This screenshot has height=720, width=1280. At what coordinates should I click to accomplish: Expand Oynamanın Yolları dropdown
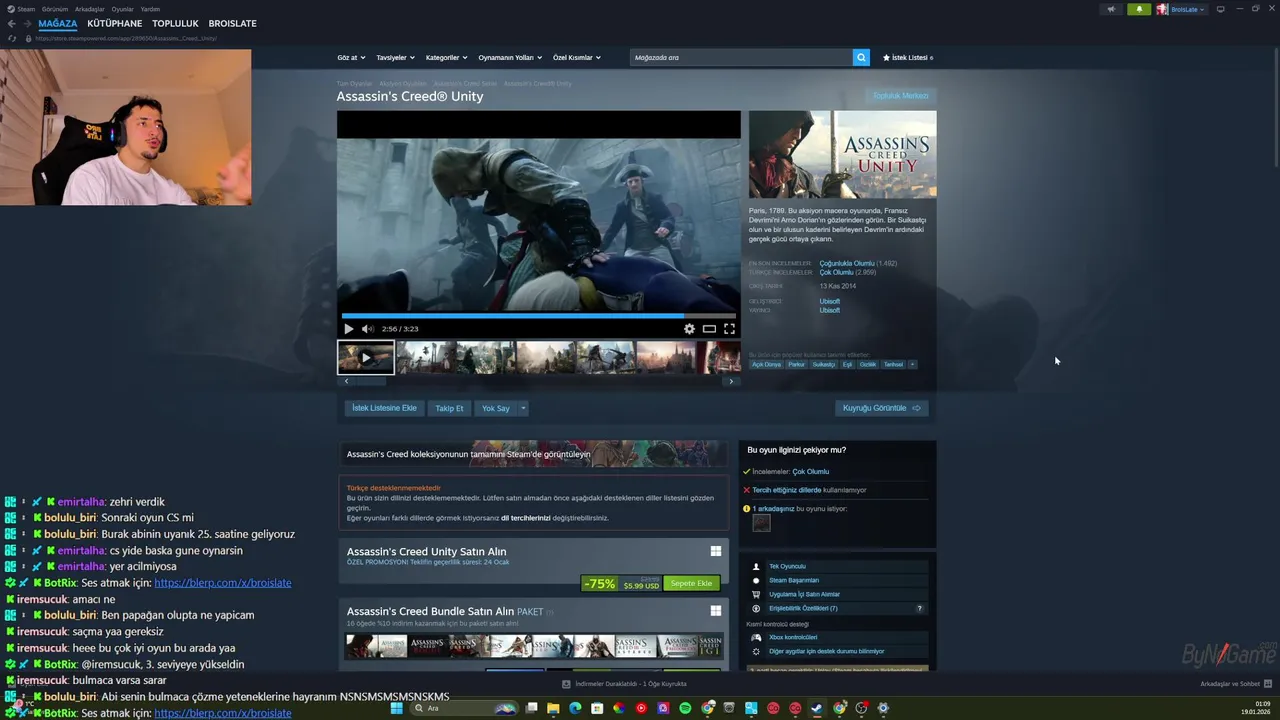click(510, 57)
